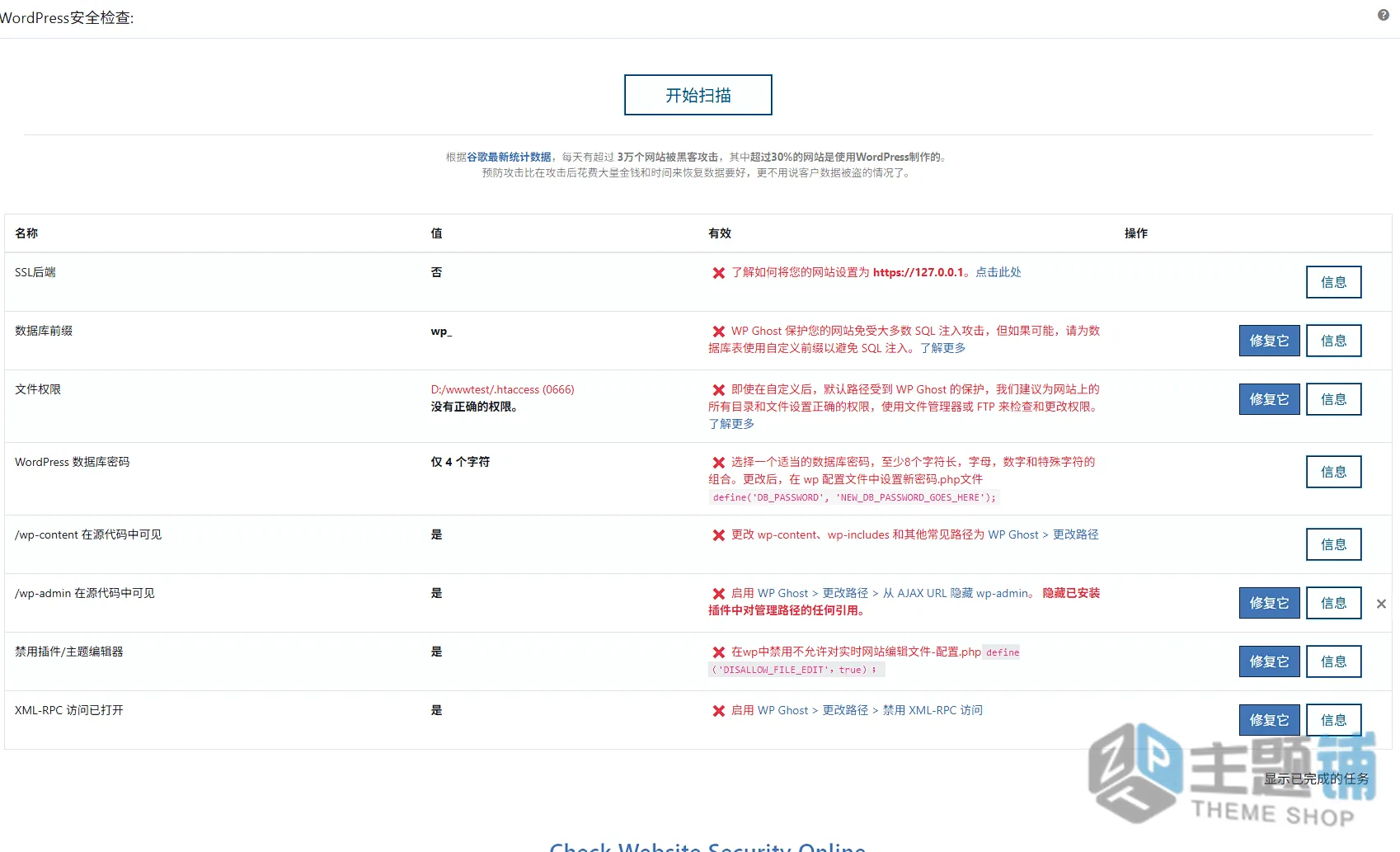Fix the 禁用插件/主题编辑器 issue
Image resolution: width=1400 pixels, height=852 pixels.
(1270, 661)
